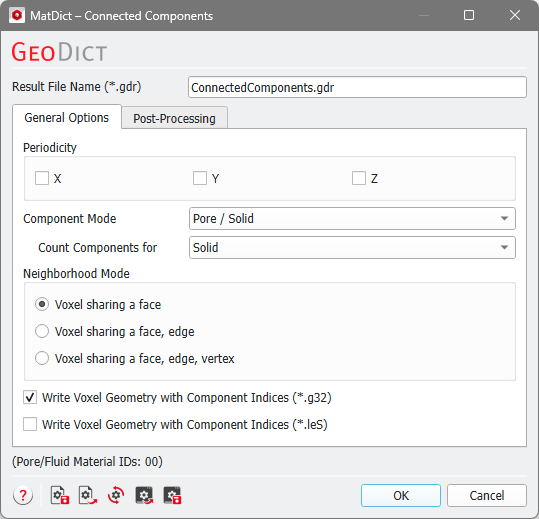
Task: Switch to the General Options tab
Action: (67, 118)
